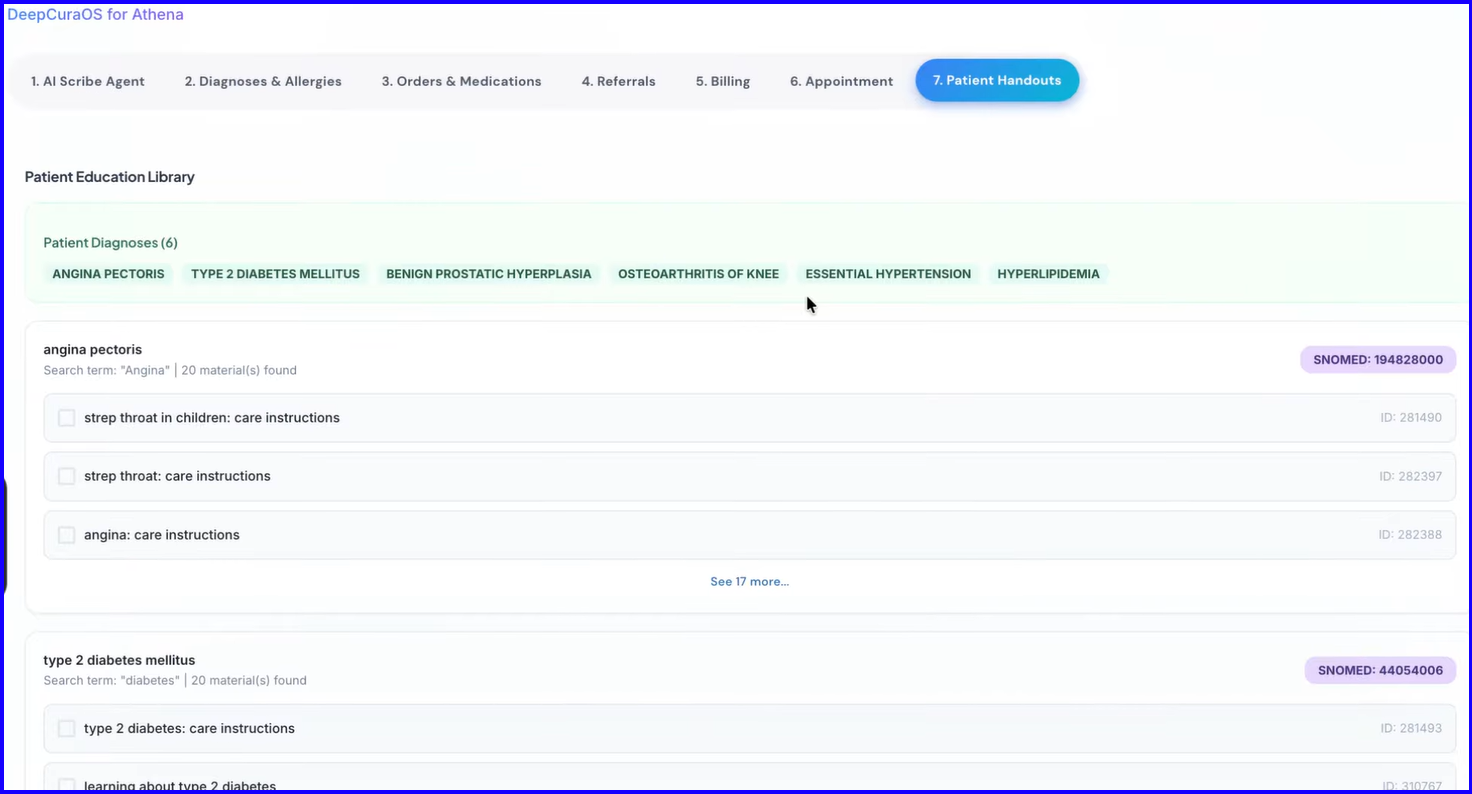Click the SNOMED: 194828000 badge
The height and width of the screenshot is (794, 1472).
[1378, 360]
